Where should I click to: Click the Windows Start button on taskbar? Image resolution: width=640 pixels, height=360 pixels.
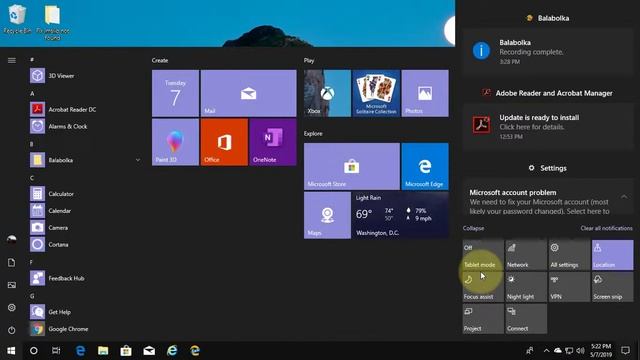11,351
